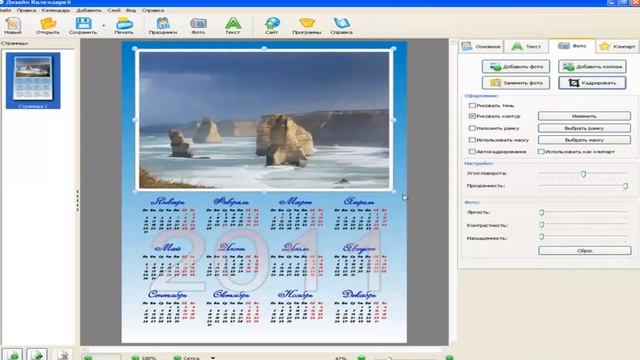Click the Сентябрь month title on the calendar
The width and height of the screenshot is (640, 360).
(x=168, y=294)
